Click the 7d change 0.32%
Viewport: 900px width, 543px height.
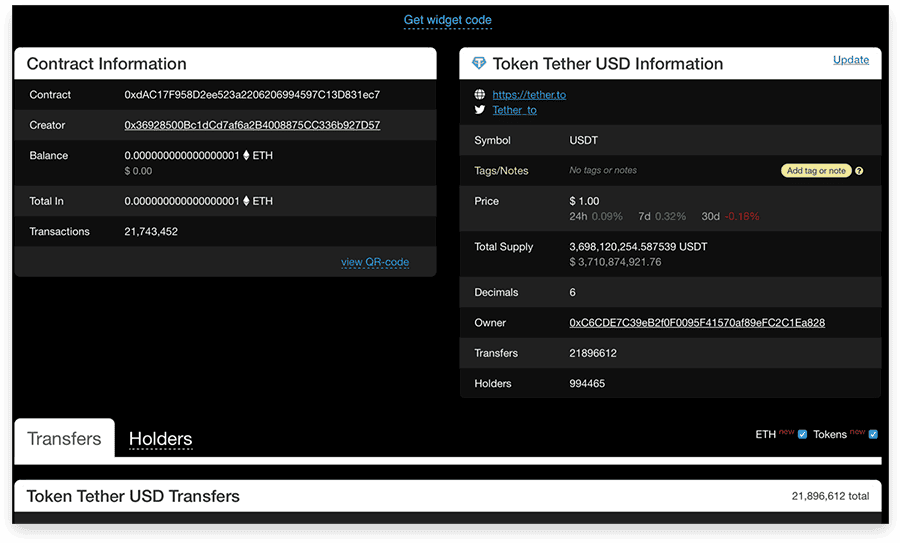[670, 216]
